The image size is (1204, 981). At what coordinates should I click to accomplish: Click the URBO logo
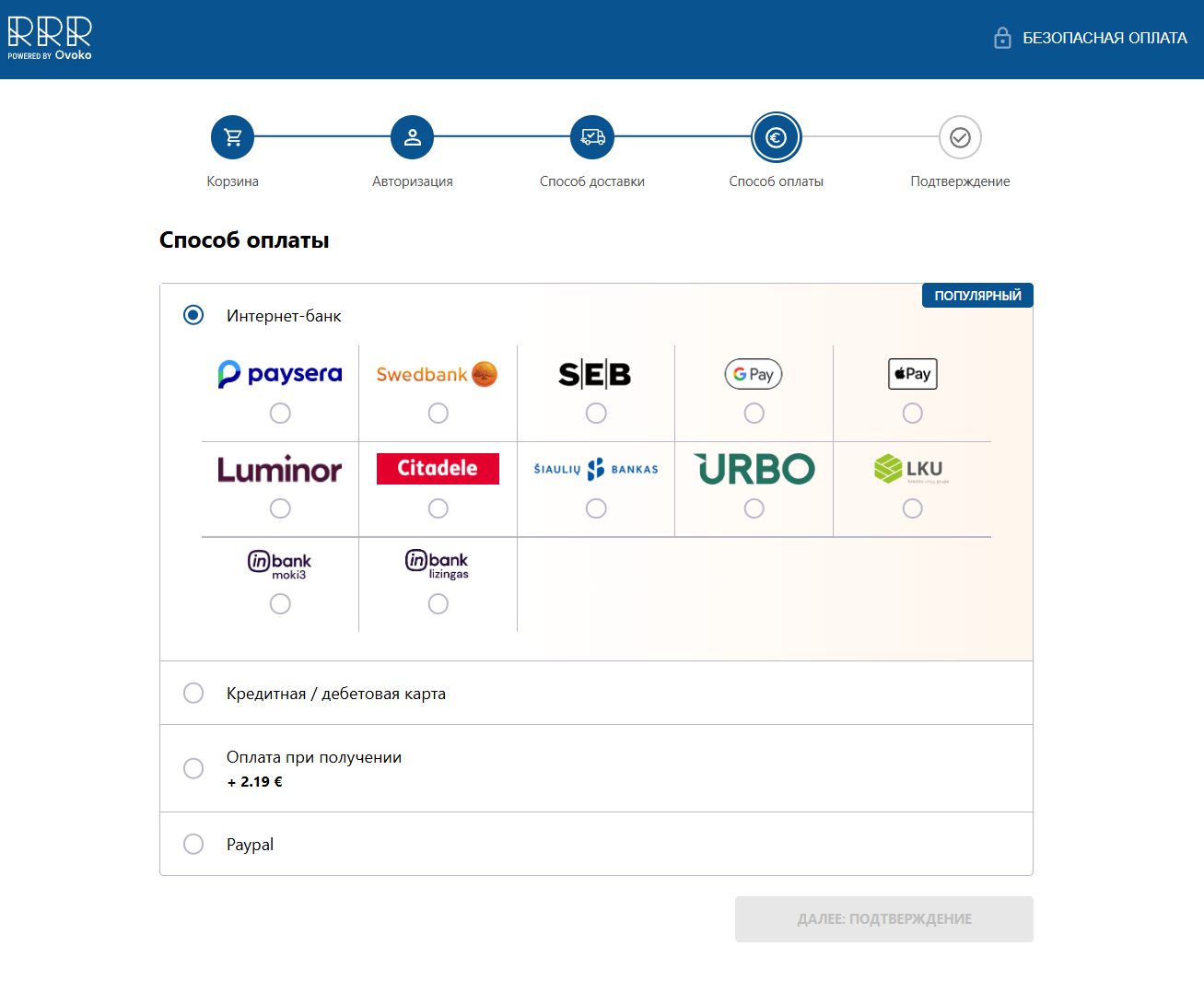[x=754, y=469]
